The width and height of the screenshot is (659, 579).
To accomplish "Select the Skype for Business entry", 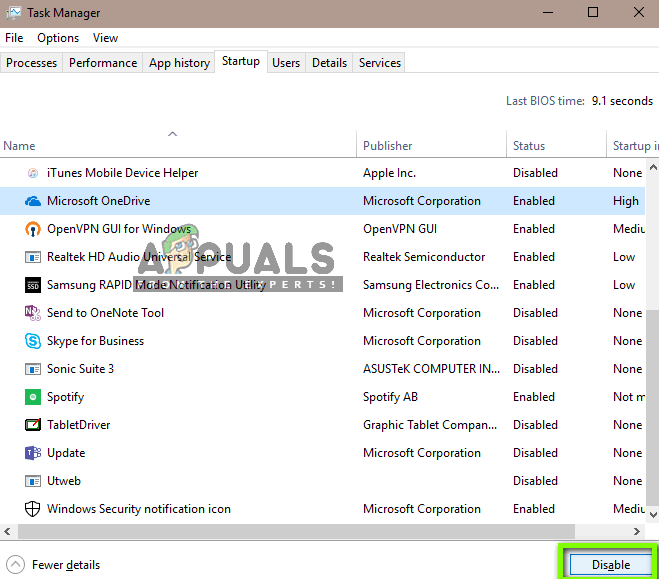I will [95, 341].
